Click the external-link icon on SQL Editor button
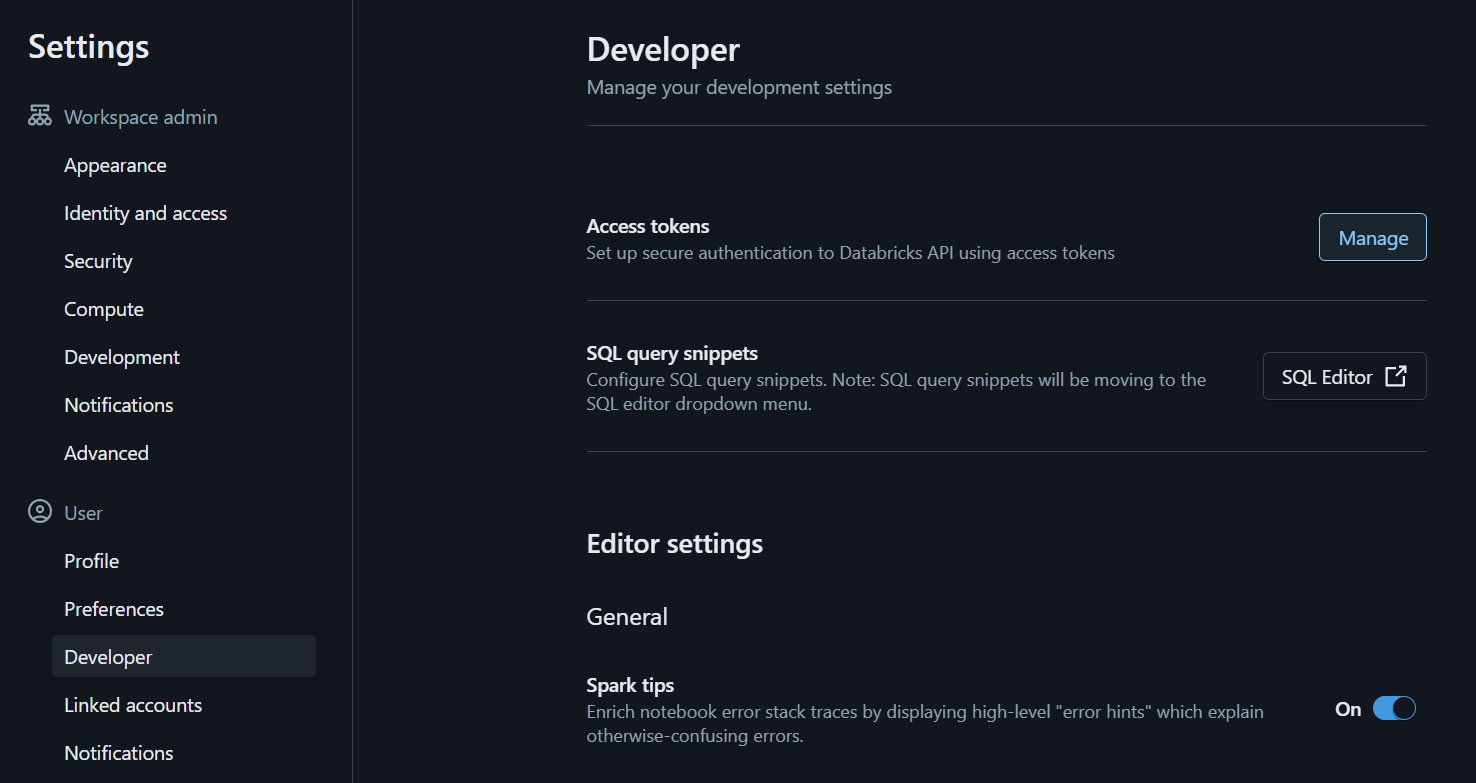 (1396, 376)
